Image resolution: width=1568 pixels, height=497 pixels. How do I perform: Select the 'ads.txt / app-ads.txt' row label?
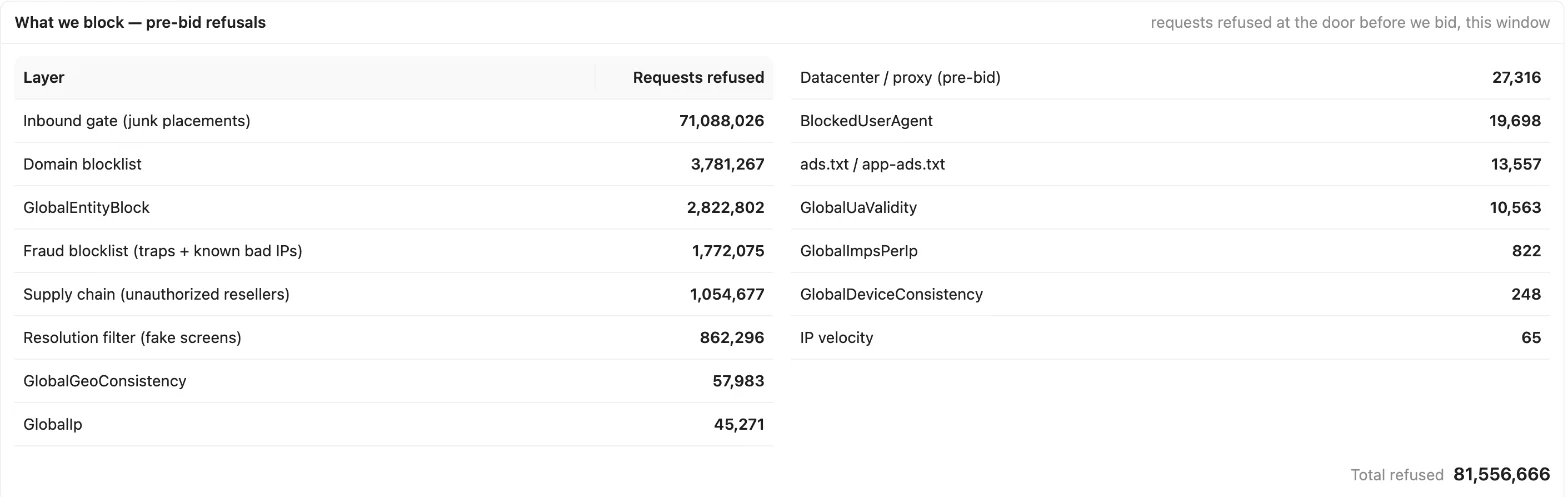pyautogui.click(x=872, y=164)
